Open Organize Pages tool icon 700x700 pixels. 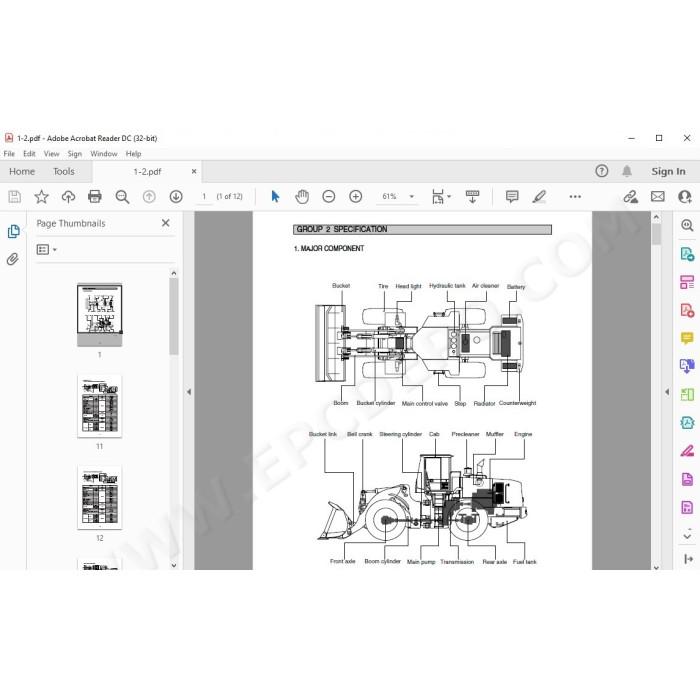coord(687,282)
